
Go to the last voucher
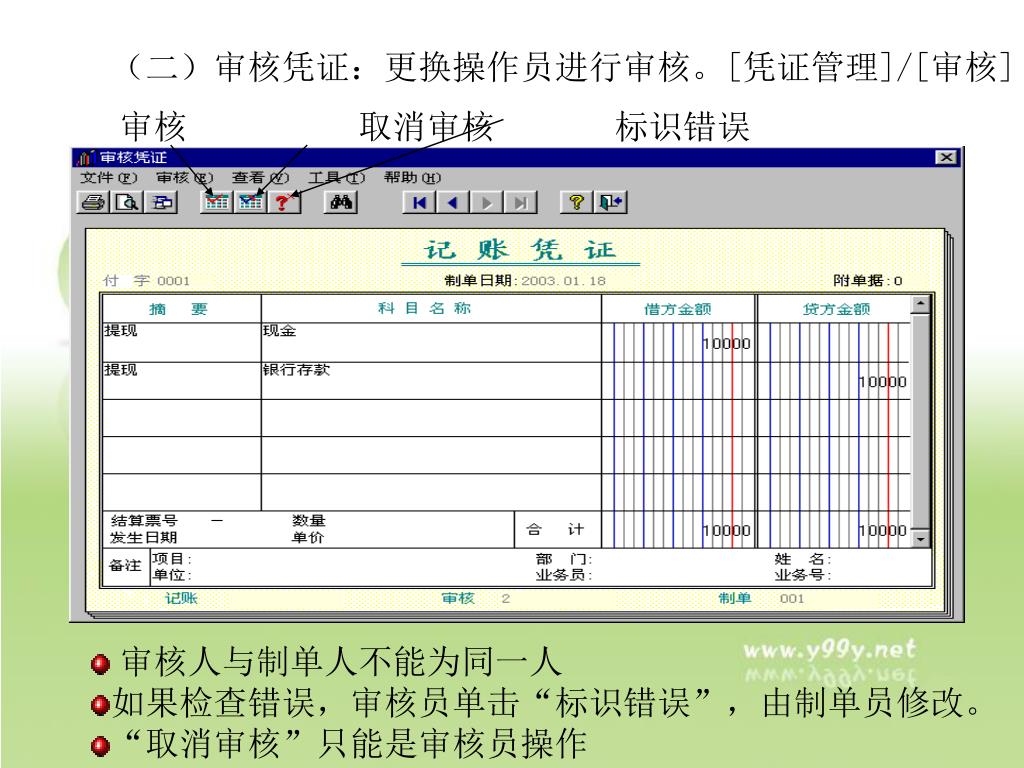pos(520,202)
